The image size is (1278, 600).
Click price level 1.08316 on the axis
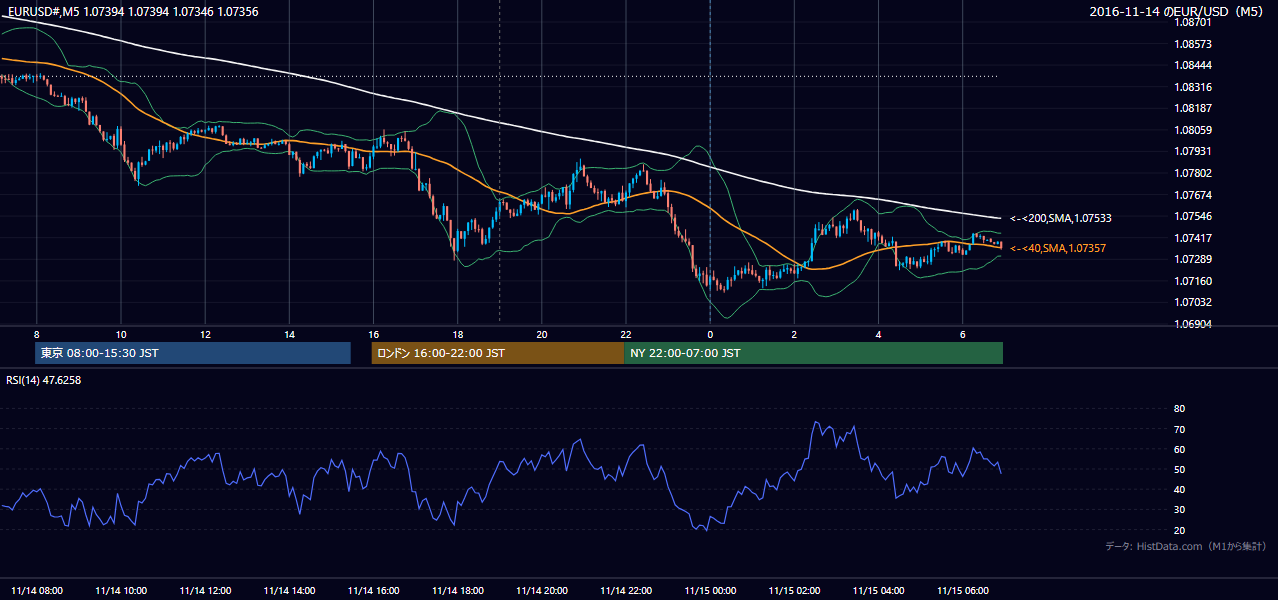(1194, 87)
